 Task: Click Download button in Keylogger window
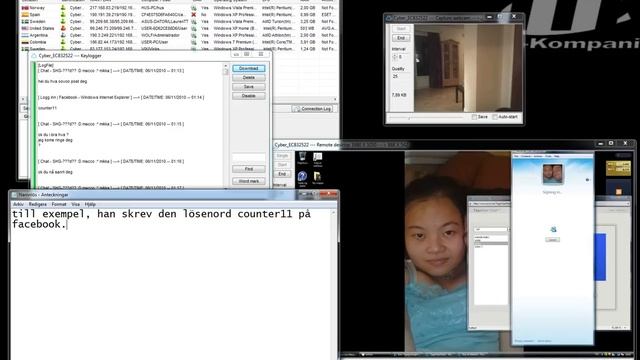[249, 68]
